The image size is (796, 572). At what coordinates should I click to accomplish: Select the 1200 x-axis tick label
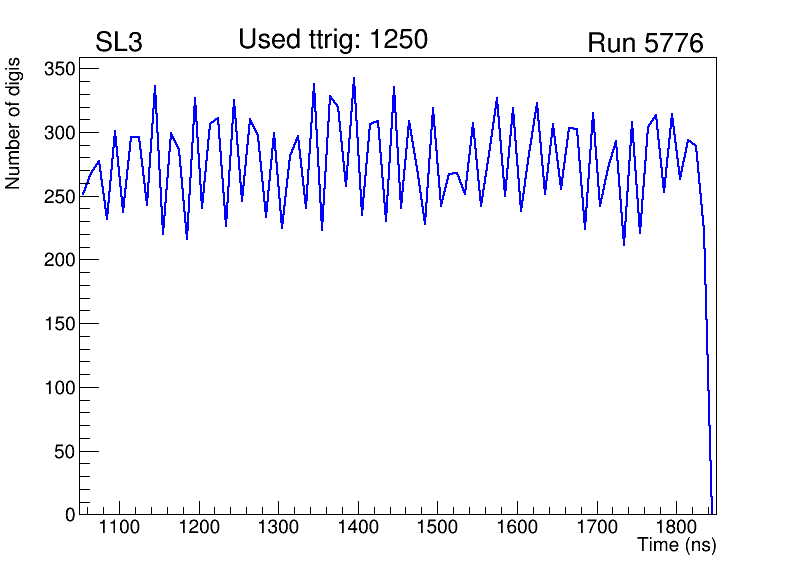click(199, 527)
